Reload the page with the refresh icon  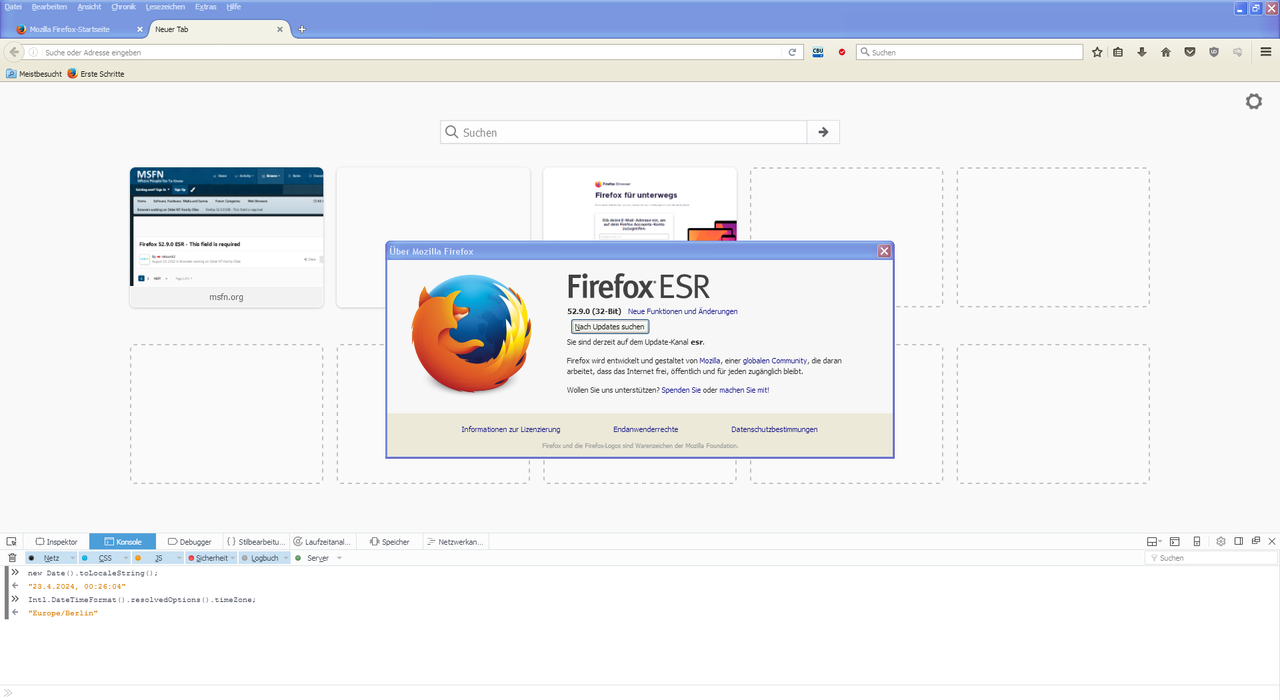click(x=792, y=52)
